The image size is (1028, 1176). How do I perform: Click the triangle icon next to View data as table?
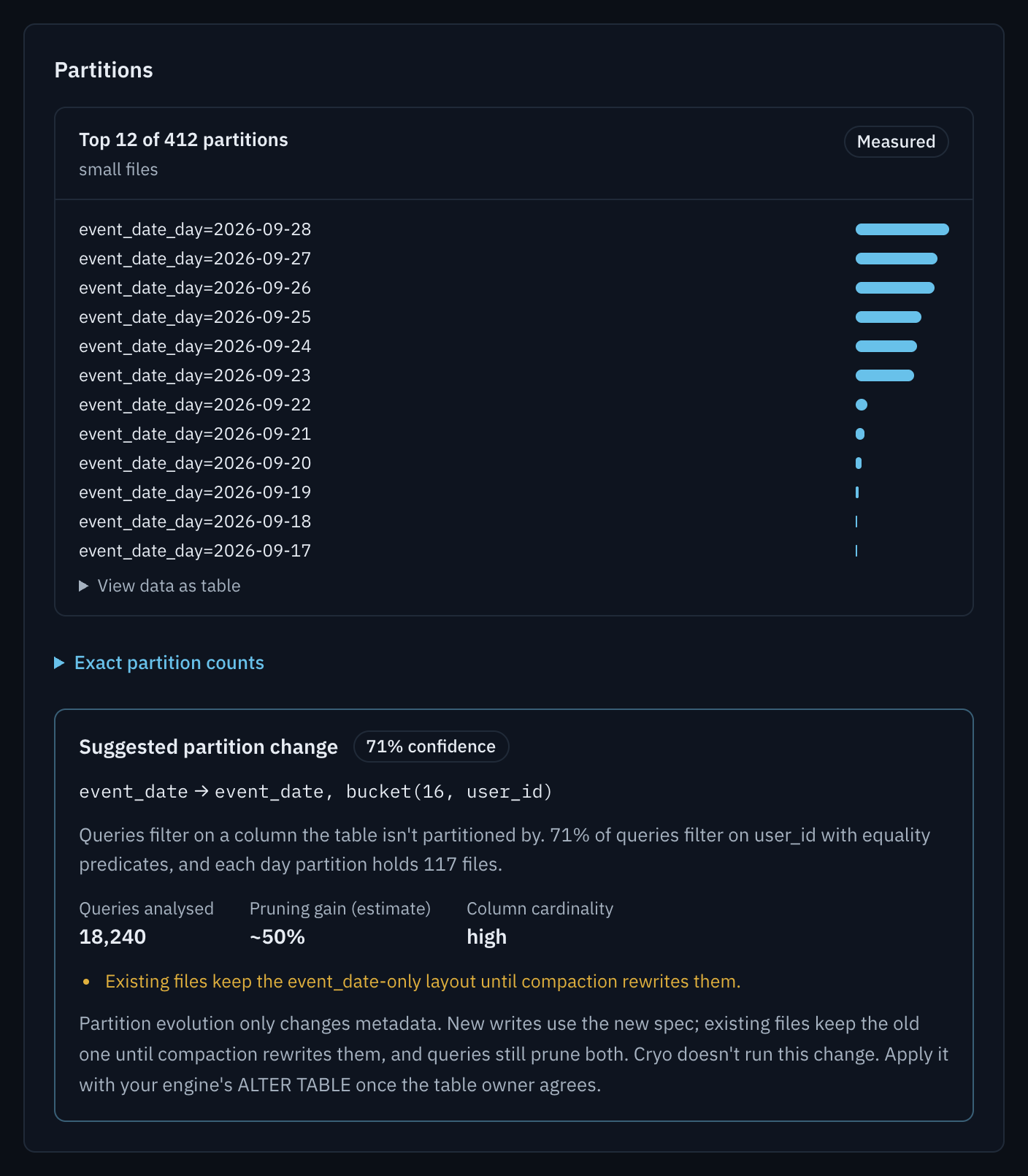click(83, 586)
